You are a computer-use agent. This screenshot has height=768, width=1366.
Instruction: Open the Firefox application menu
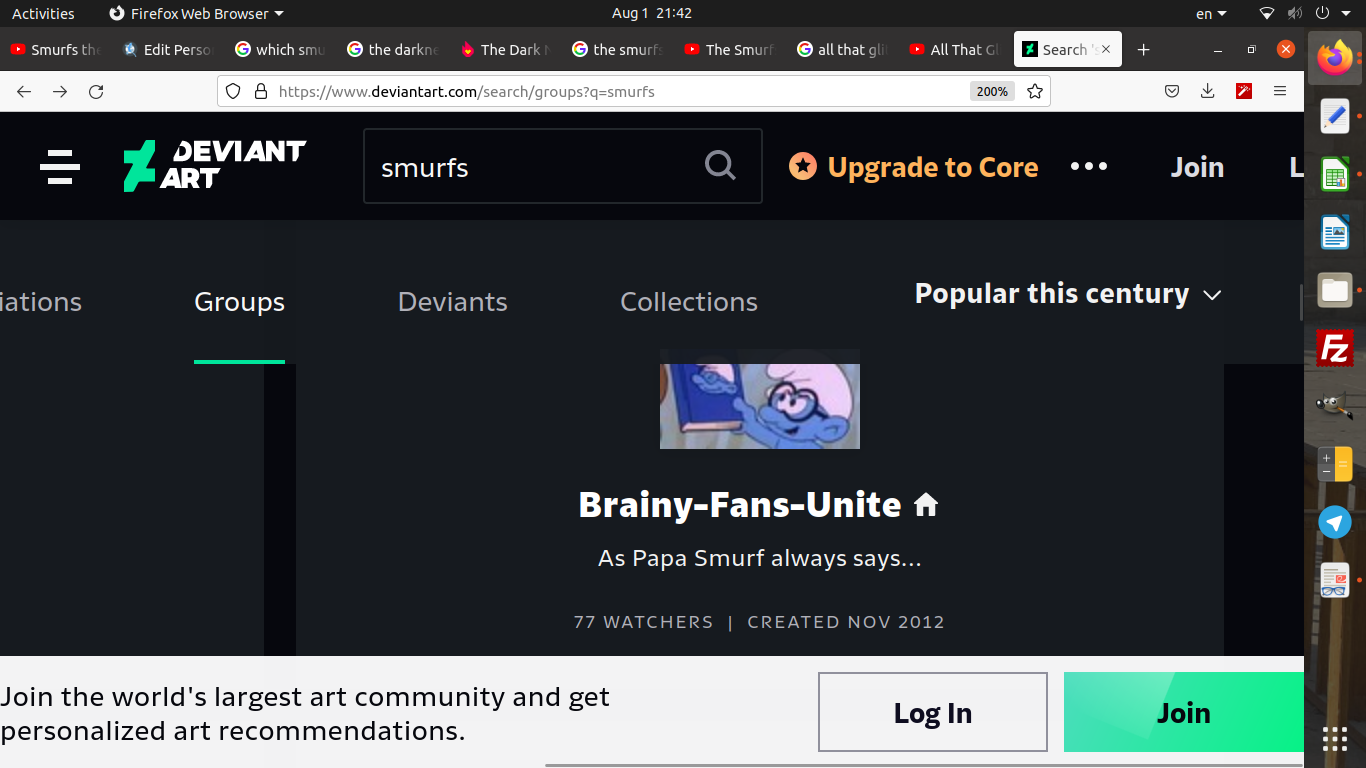click(1280, 91)
